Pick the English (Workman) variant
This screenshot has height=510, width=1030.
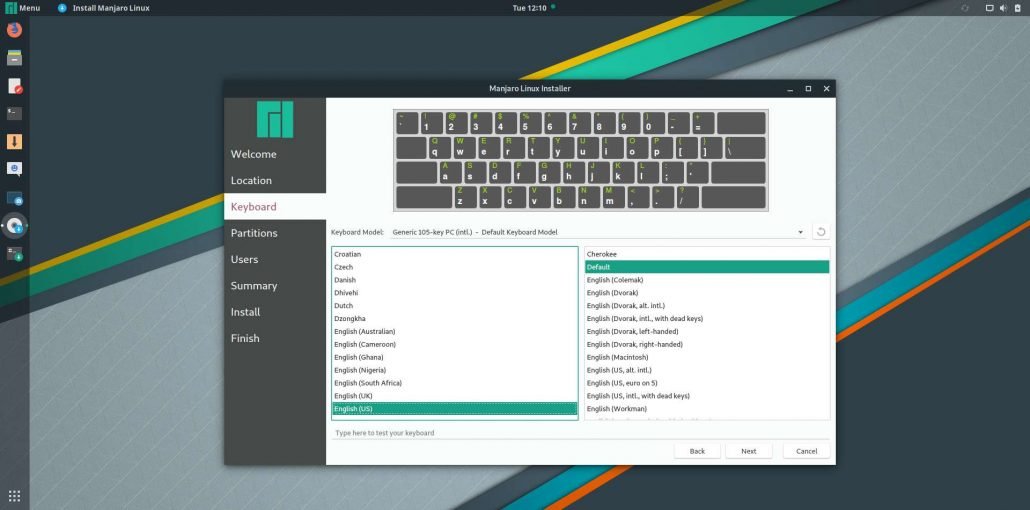[x=707, y=409]
